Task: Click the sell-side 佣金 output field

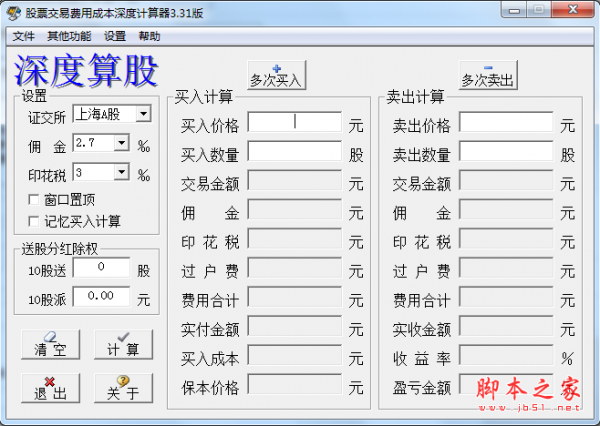Action: coord(506,209)
